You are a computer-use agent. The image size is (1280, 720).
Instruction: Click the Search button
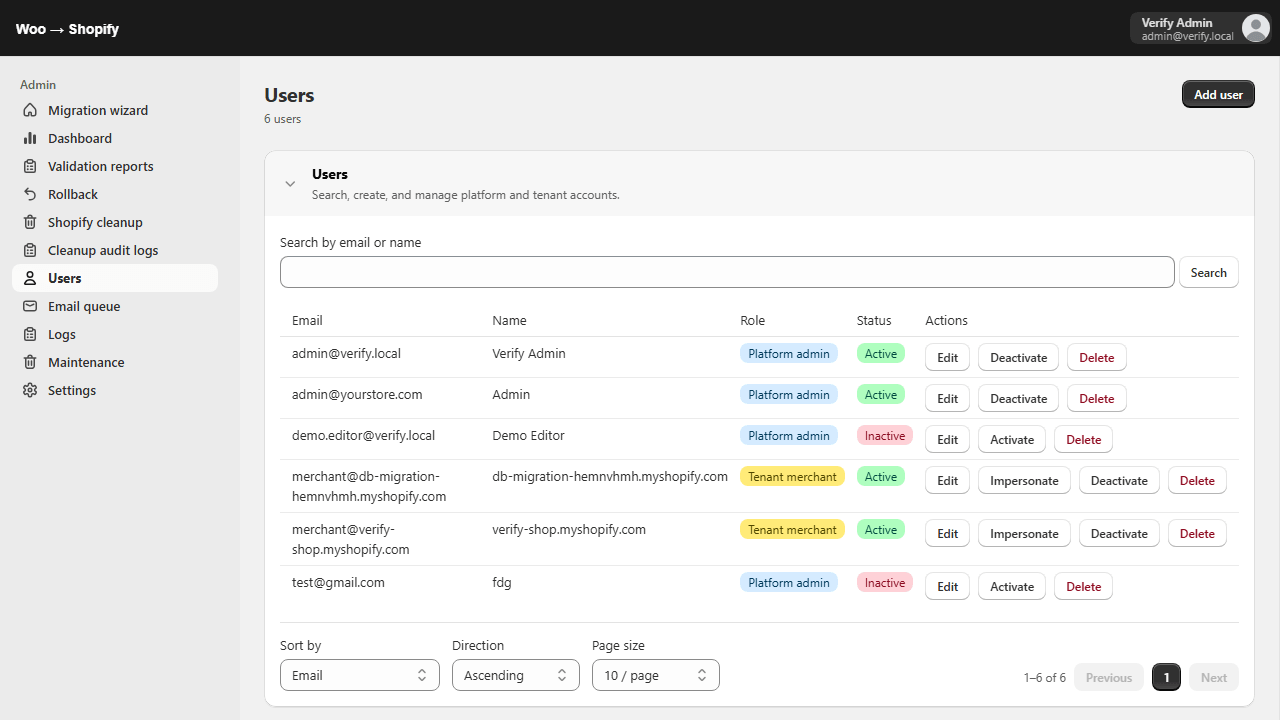click(1208, 272)
